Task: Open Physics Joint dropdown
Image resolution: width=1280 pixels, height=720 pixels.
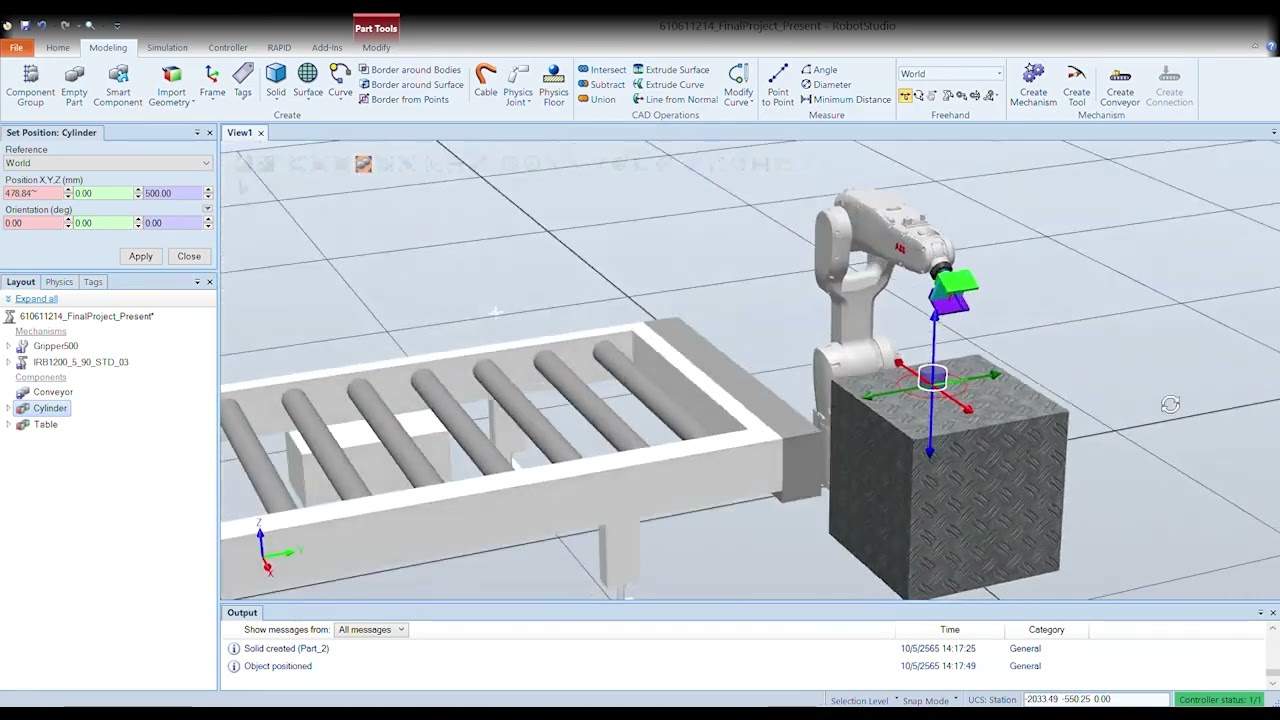Action: 518,86
